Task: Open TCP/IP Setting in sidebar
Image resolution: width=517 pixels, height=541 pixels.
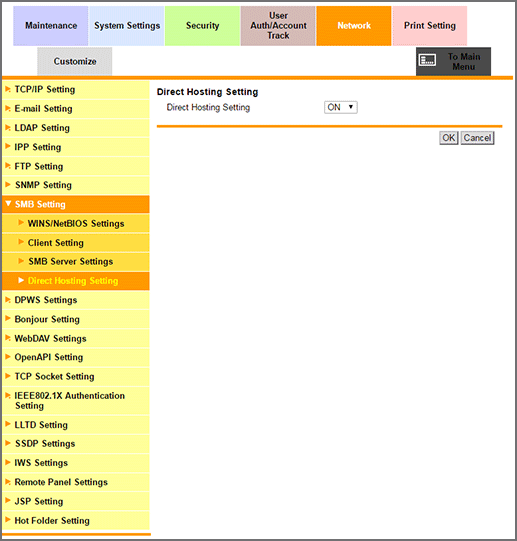Action: [76, 90]
